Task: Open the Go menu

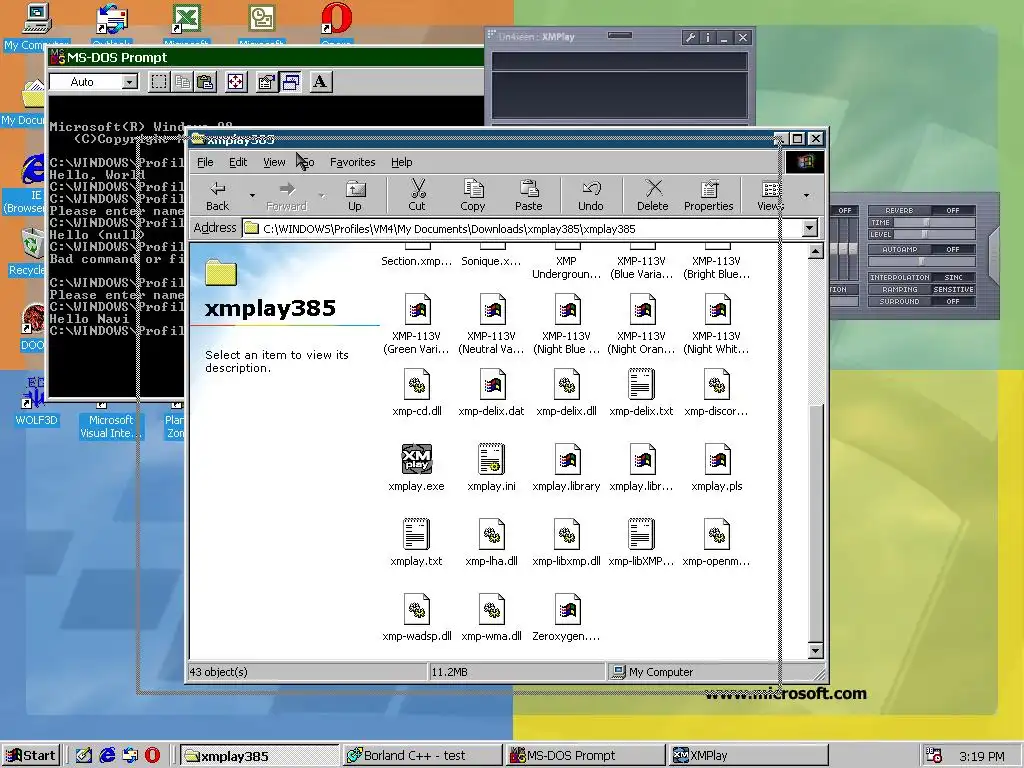Action: pyautogui.click(x=306, y=162)
